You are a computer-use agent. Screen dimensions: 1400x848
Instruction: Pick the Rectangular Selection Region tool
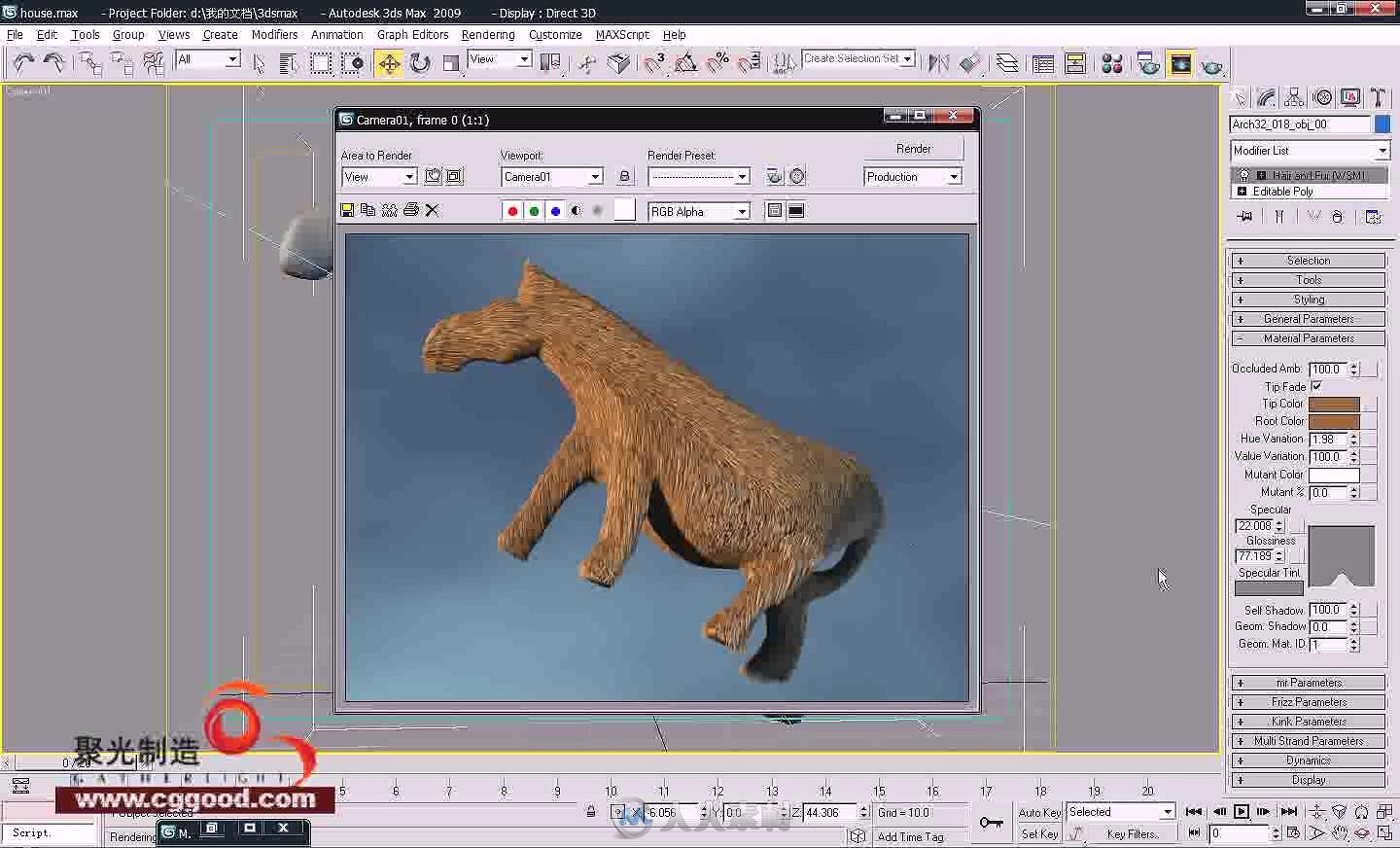pyautogui.click(x=321, y=64)
